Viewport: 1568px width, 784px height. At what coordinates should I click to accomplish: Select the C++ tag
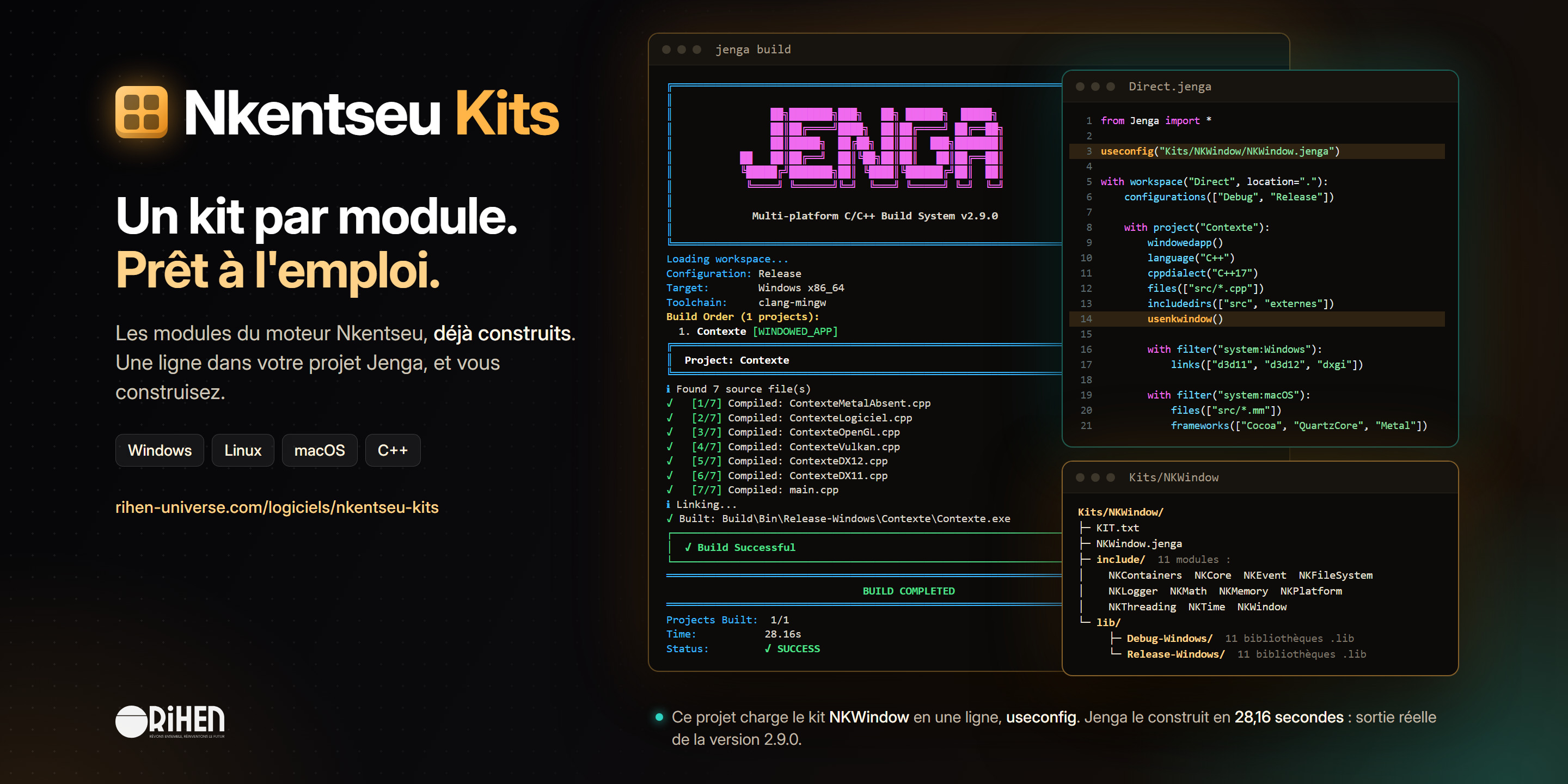[x=393, y=450]
